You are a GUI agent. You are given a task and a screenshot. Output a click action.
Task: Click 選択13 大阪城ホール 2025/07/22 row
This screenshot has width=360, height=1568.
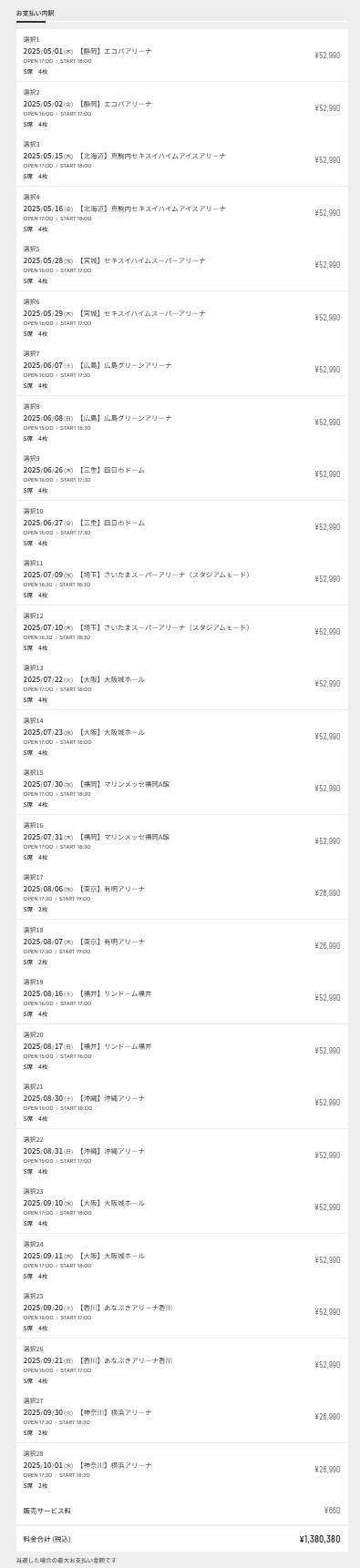tap(181, 684)
